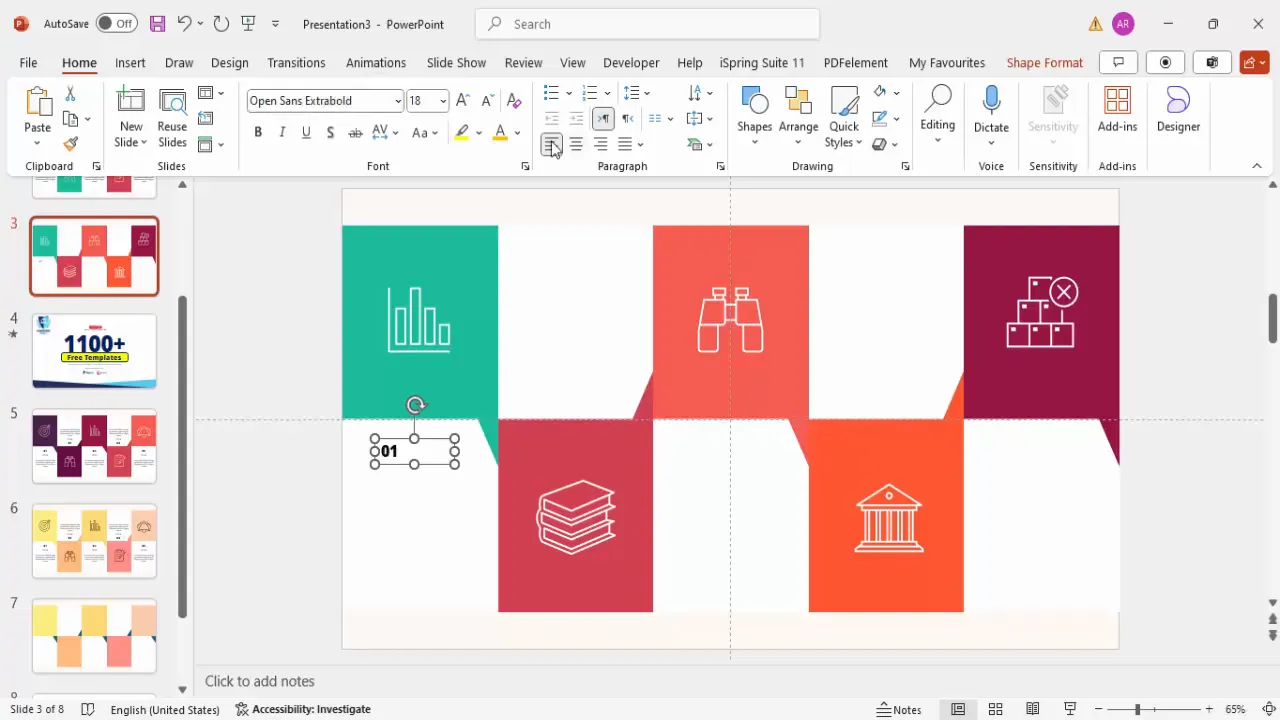
Task: Click the Undo arrow
Action: [183, 24]
